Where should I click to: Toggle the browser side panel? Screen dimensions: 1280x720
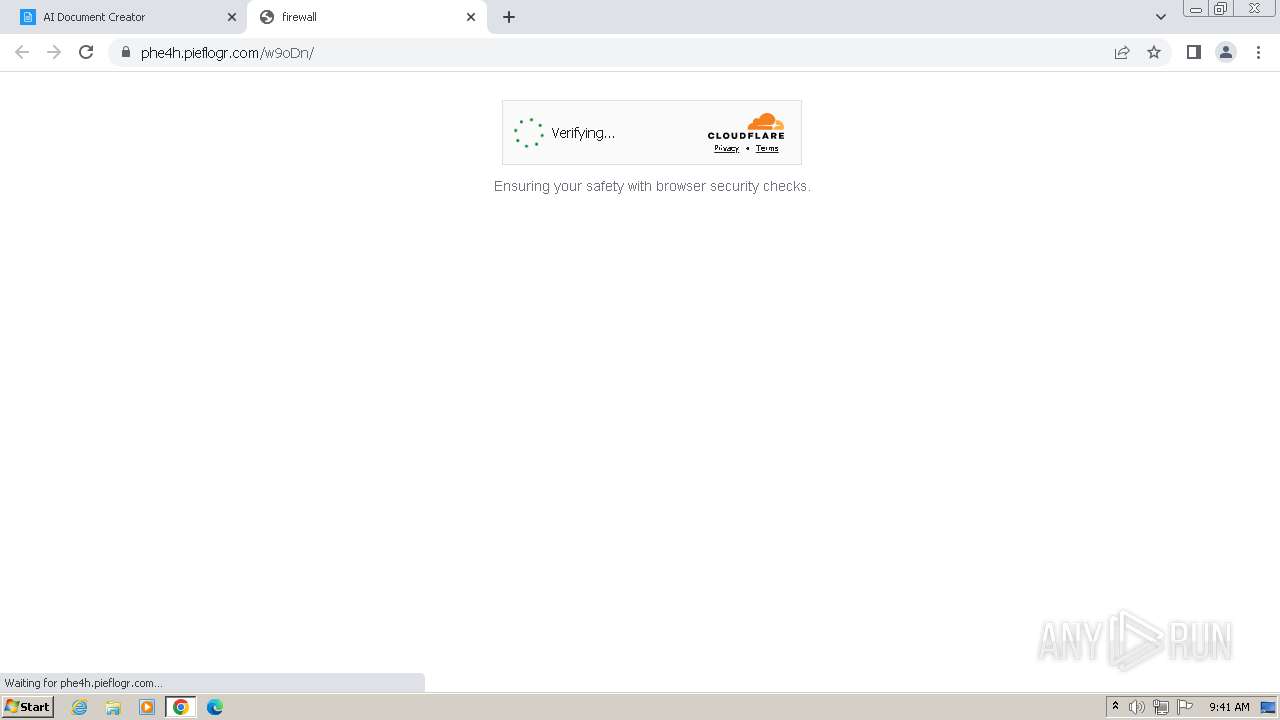tap(1193, 52)
